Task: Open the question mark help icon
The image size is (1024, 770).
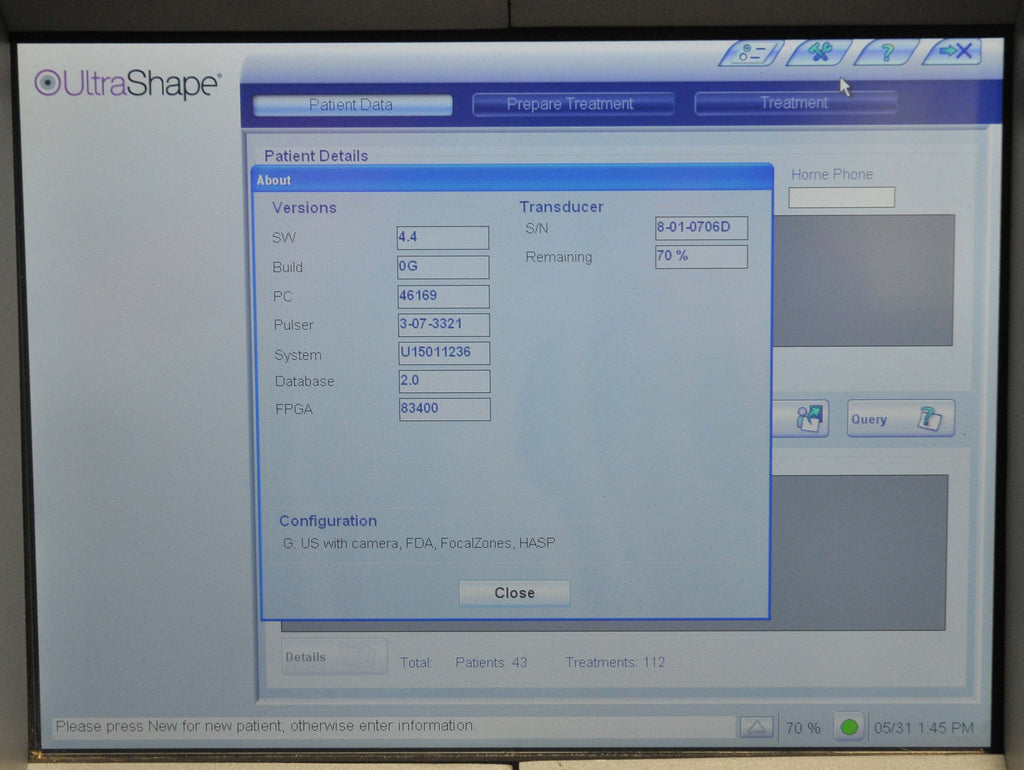Action: tap(886, 52)
